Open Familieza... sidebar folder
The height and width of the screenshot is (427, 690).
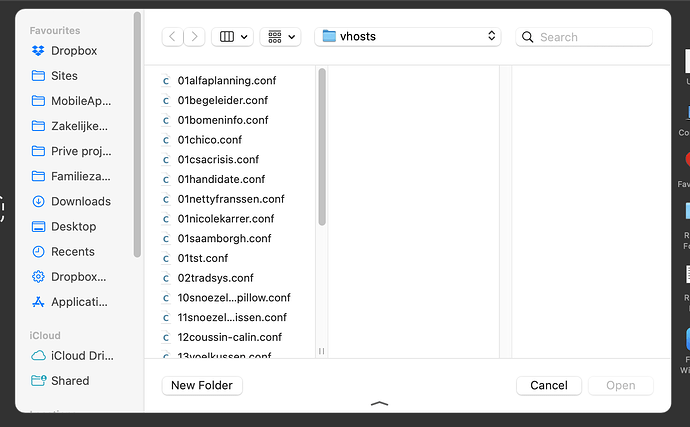tap(71, 176)
